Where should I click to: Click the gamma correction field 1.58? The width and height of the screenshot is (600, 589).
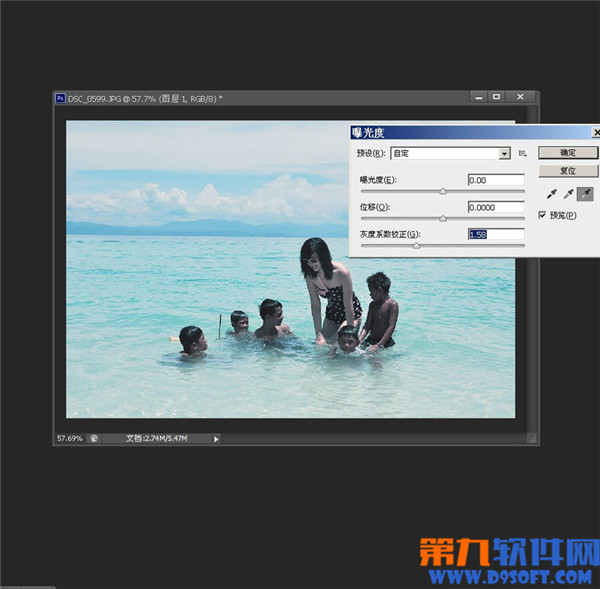(x=496, y=235)
